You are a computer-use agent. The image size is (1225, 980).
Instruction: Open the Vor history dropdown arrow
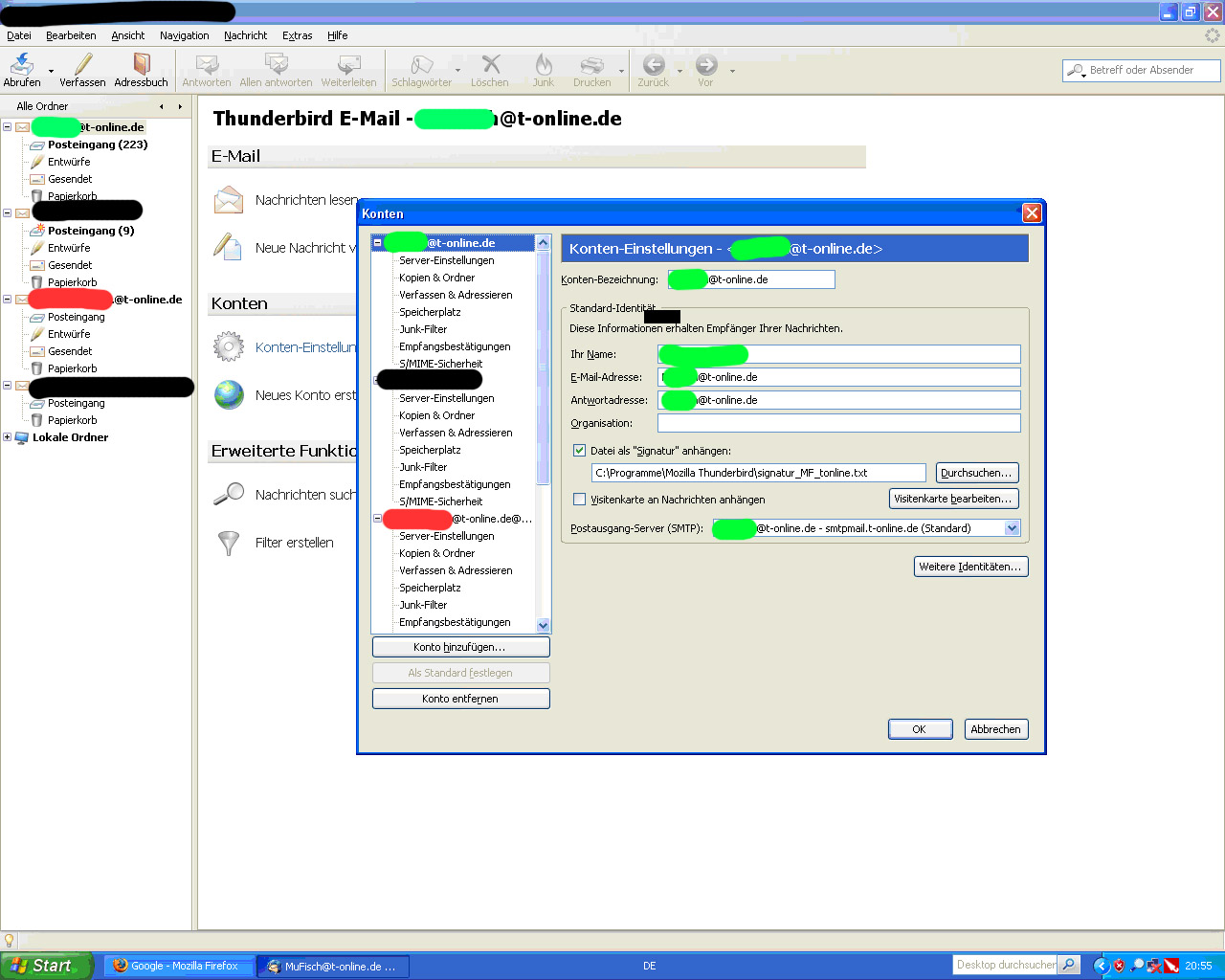tap(732, 71)
